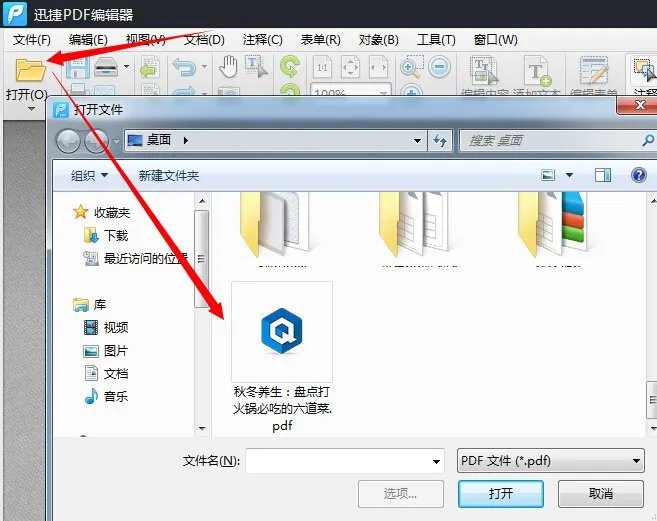Click the Add Text tool icon

[x=539, y=70]
